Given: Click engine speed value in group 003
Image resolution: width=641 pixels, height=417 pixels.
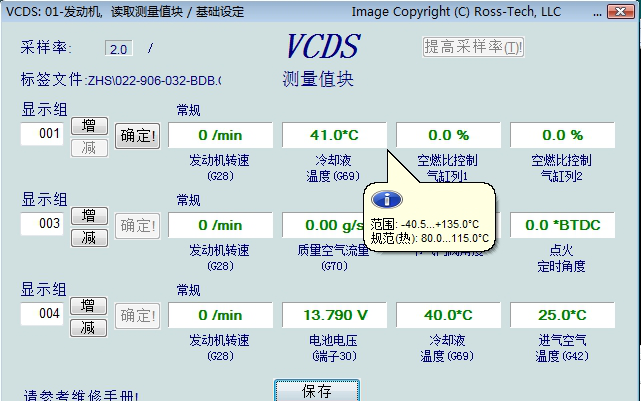Looking at the screenshot, I should click(220, 225).
